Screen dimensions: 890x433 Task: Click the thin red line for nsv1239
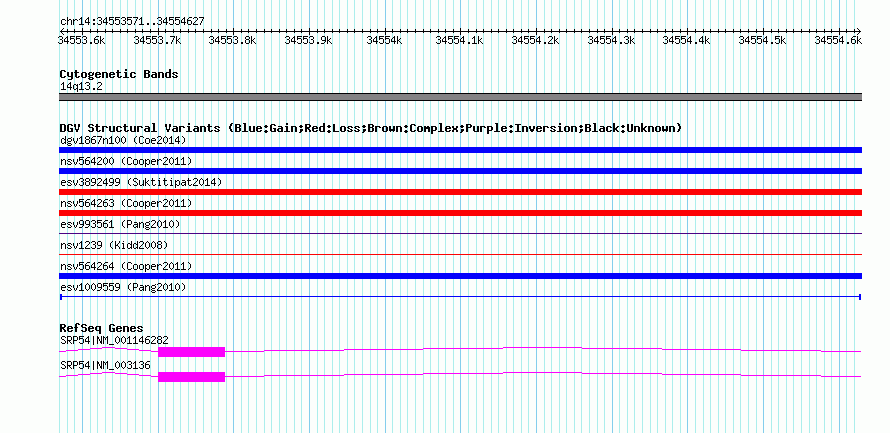point(460,255)
